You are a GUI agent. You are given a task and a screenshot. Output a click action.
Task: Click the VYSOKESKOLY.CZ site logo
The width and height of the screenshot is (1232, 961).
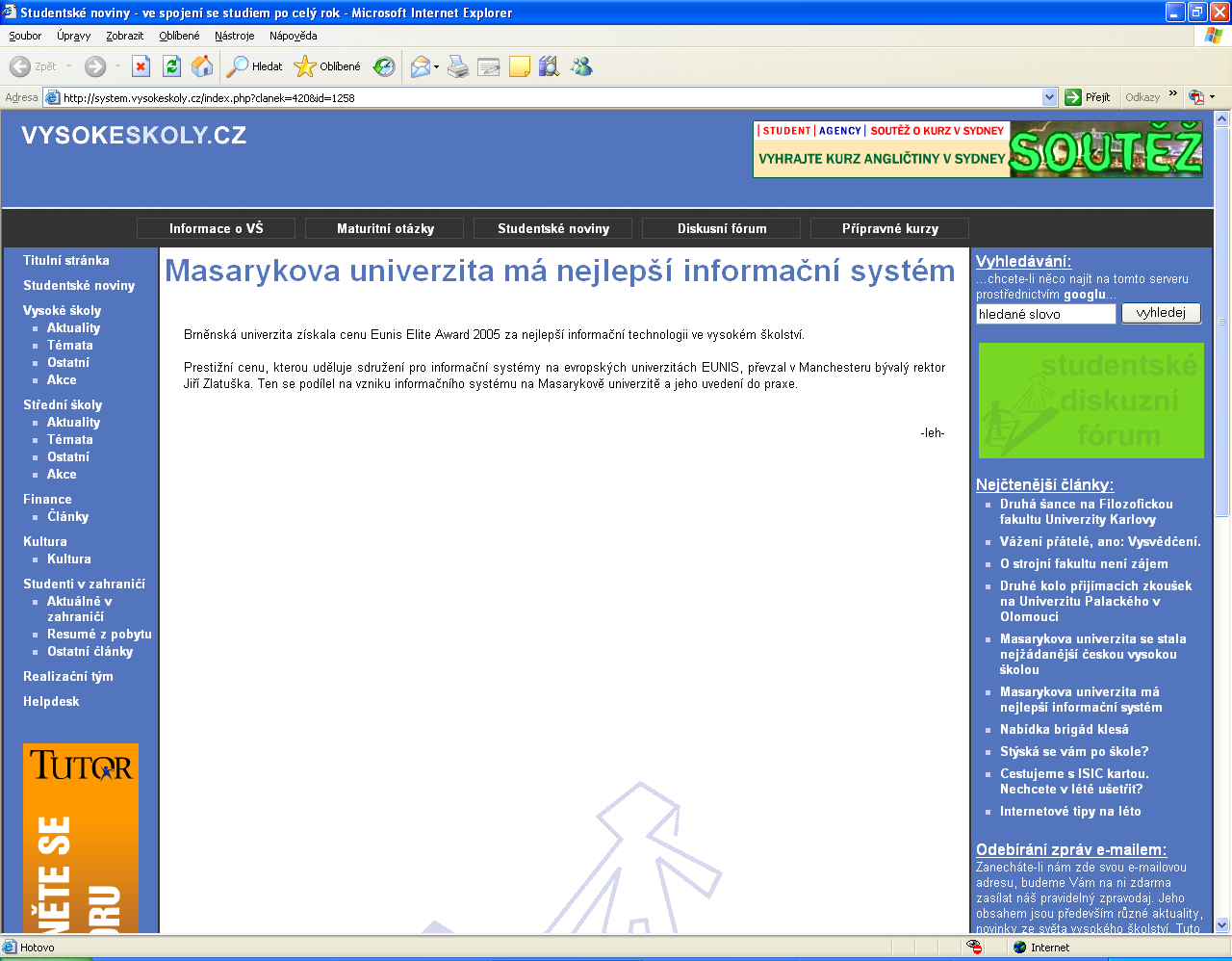[134, 135]
